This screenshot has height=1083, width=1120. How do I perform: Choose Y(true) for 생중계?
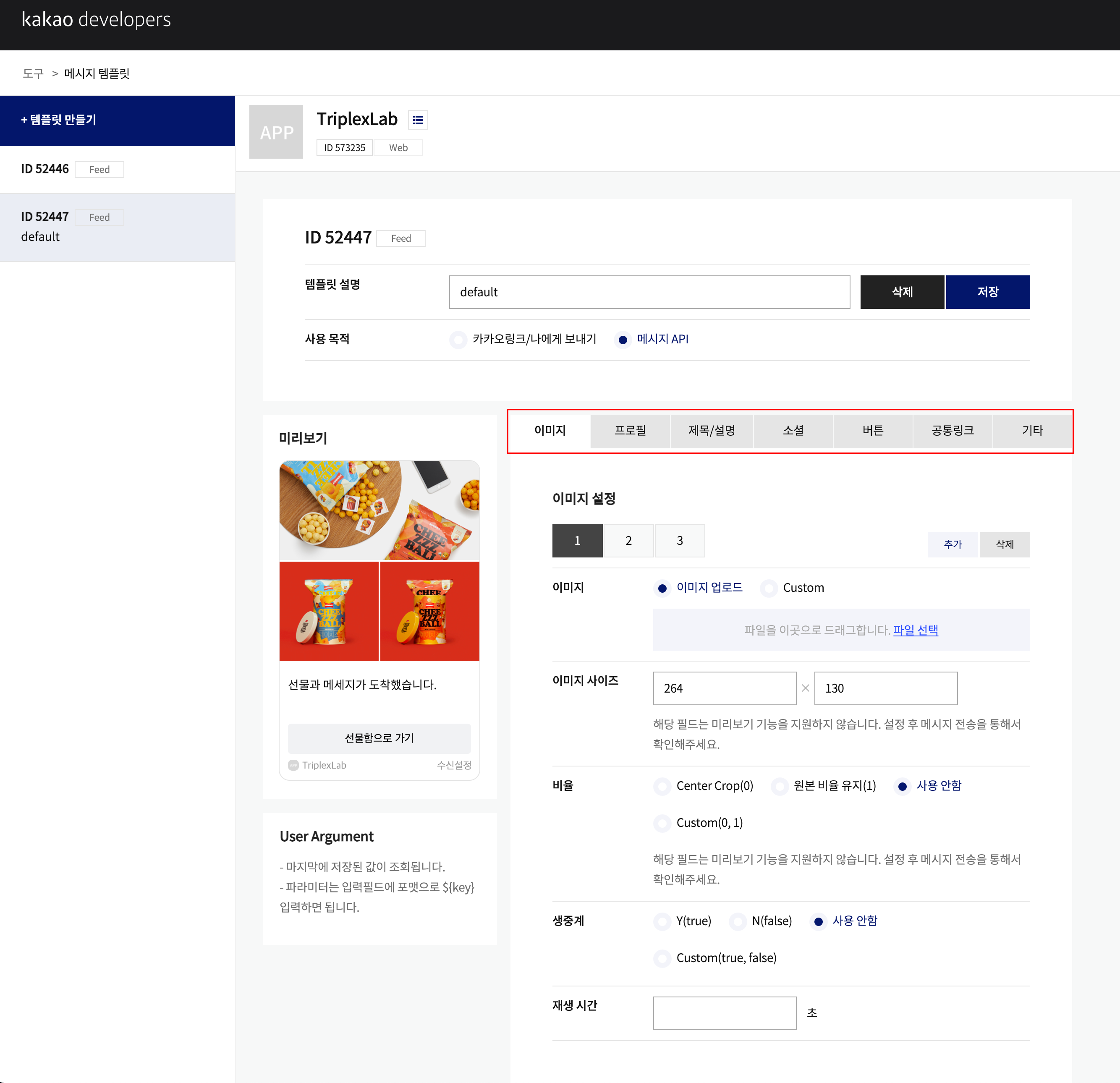tap(662, 921)
